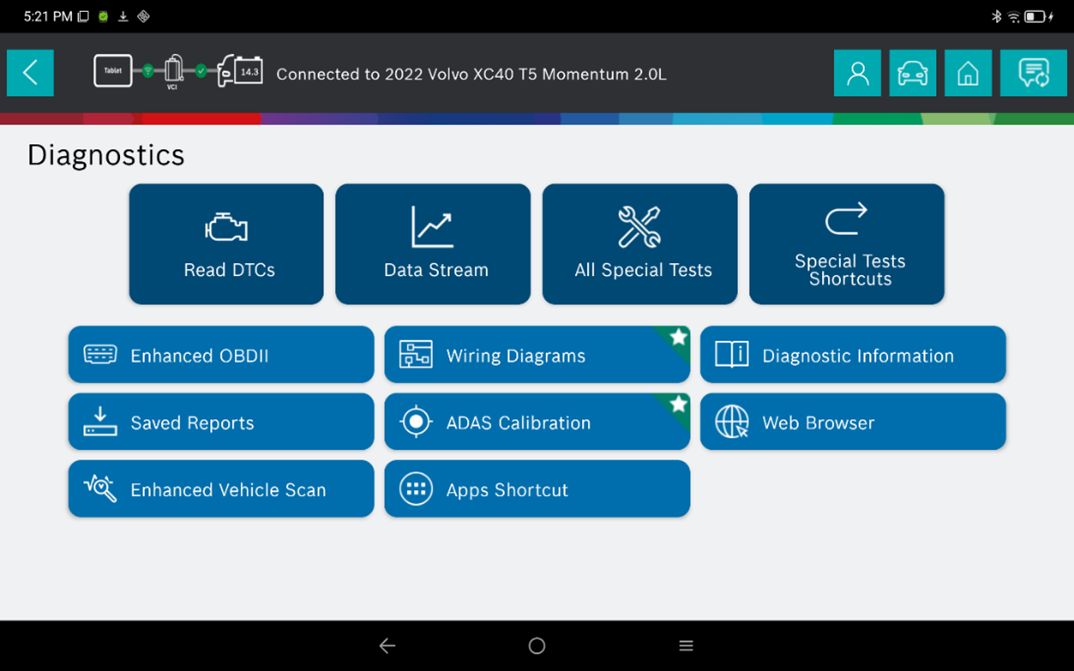Open Saved Reports
1074x671 pixels.
[x=220, y=421]
